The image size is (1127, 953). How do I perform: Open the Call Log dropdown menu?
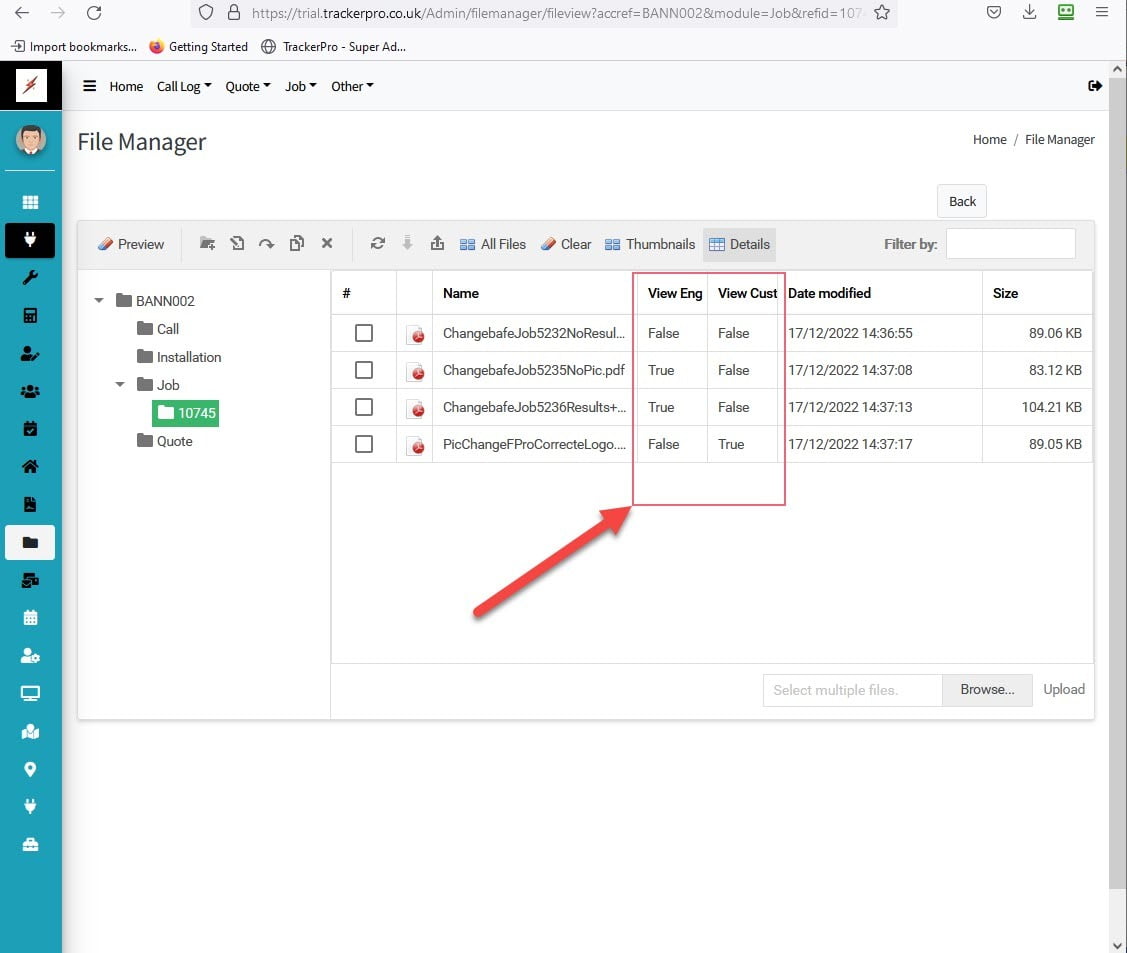pyautogui.click(x=184, y=86)
